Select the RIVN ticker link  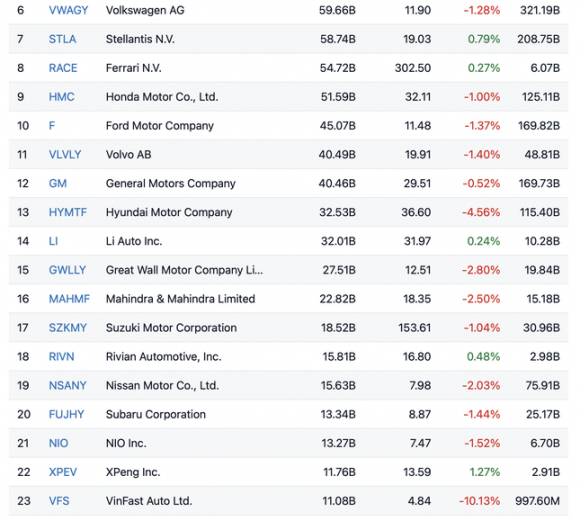click(x=61, y=357)
